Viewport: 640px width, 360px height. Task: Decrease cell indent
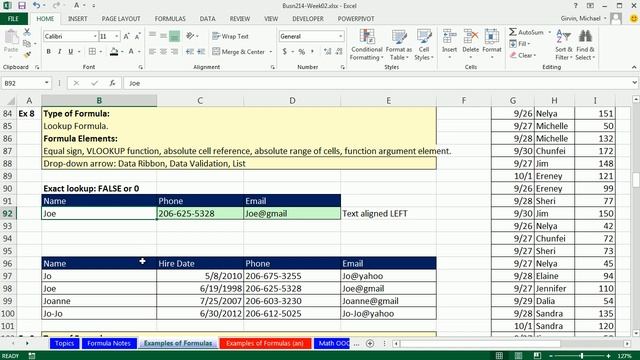[x=190, y=51]
